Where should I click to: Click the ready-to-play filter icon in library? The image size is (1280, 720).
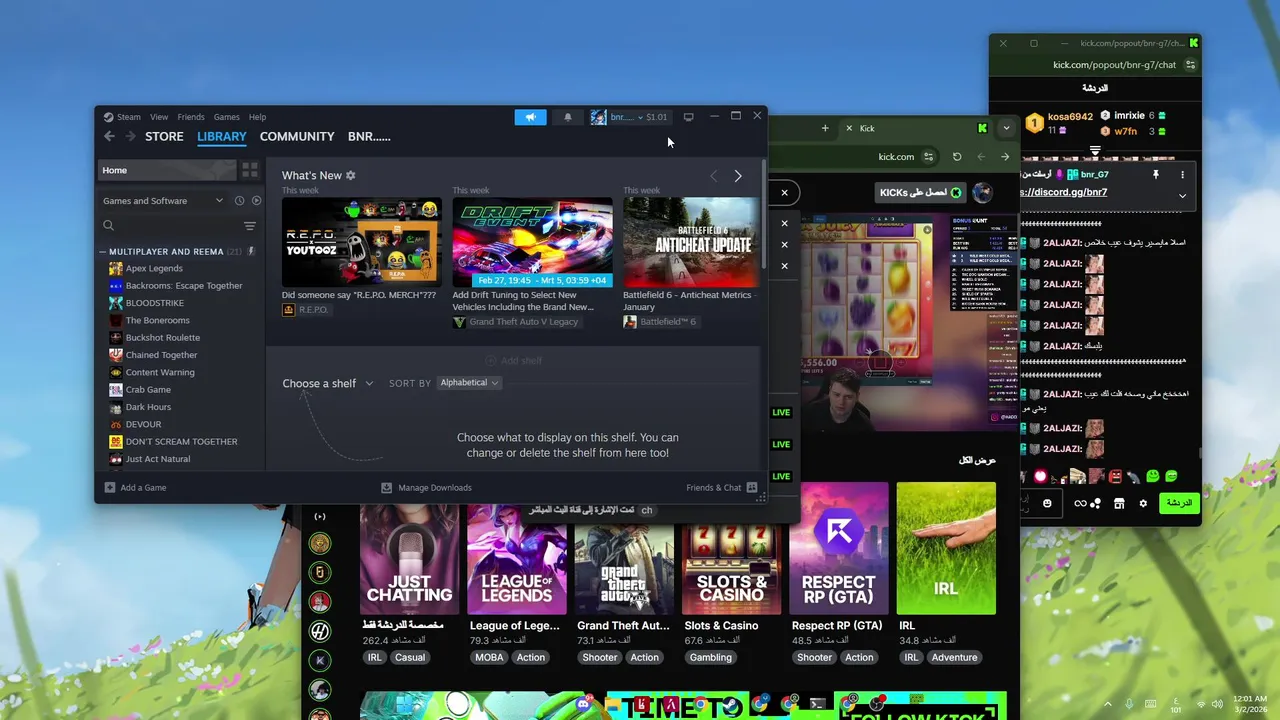256,201
